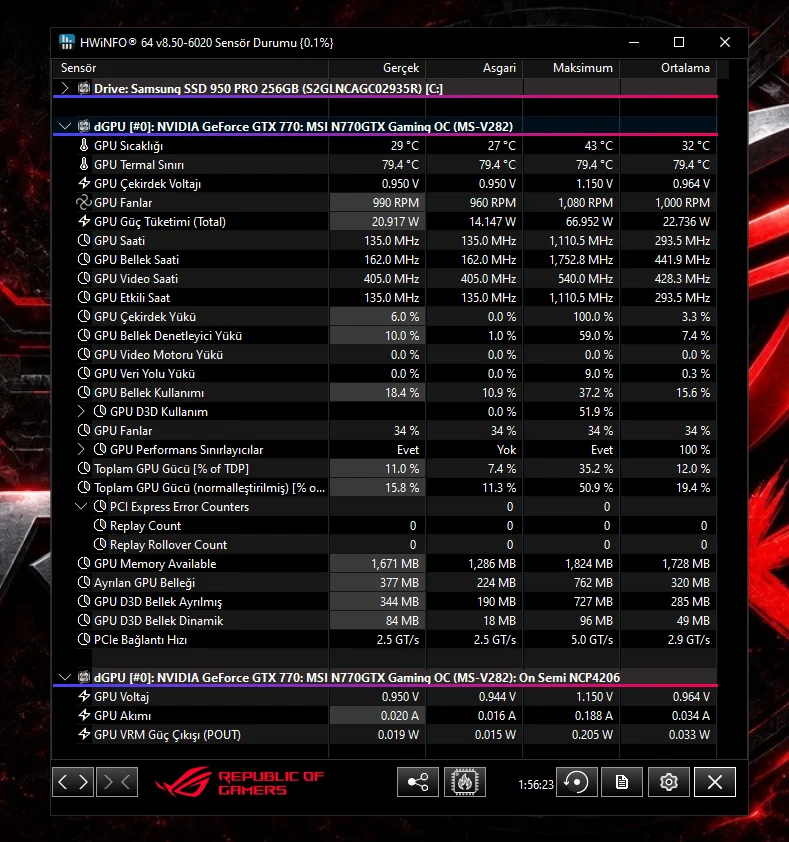
Task: Select the GPU Etkili Saat row
Action: [x=385, y=297]
